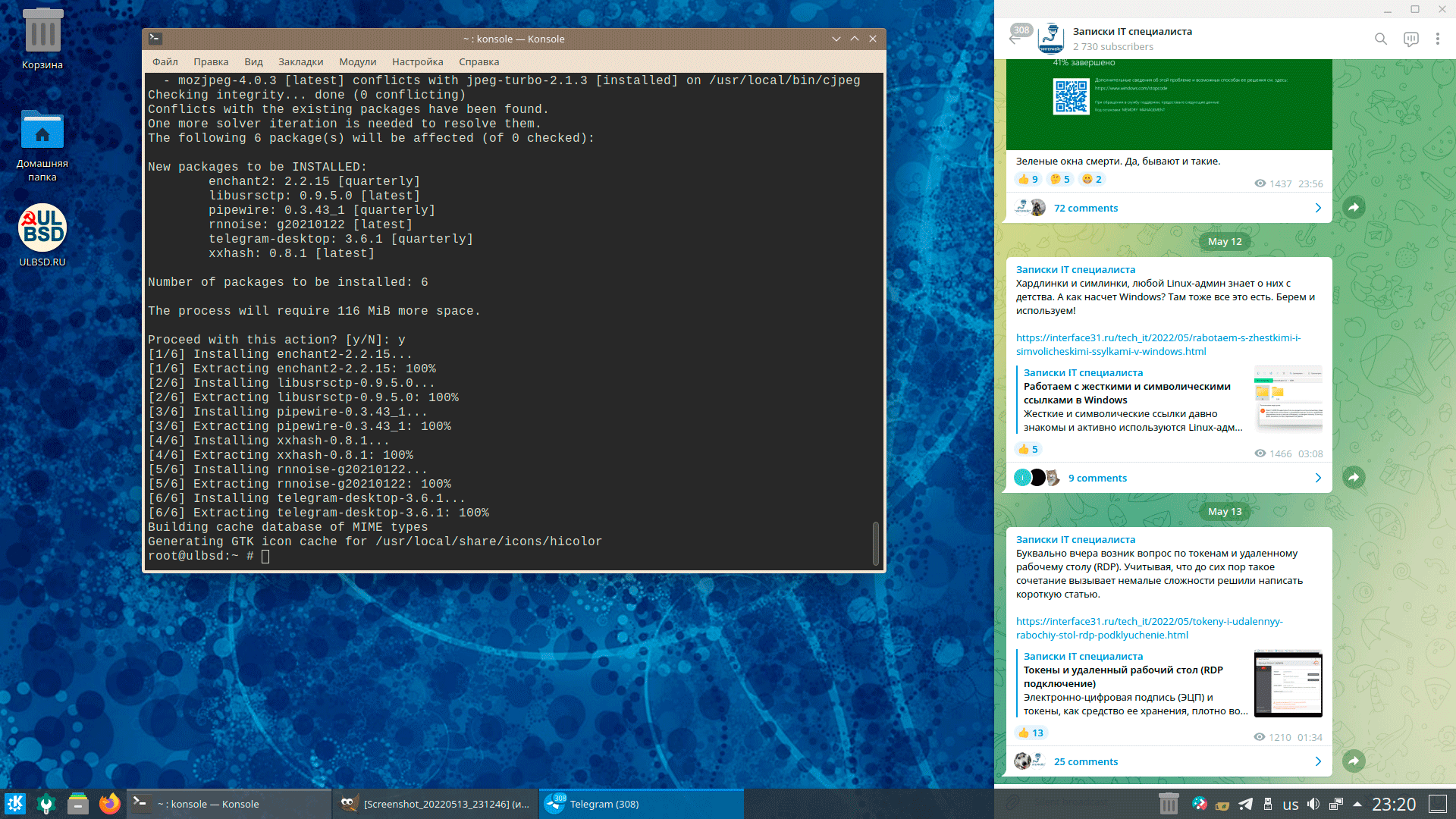Click the Konsole terminal vertical scrollbar
This screenshot has height=819, width=1456.
coord(876,543)
